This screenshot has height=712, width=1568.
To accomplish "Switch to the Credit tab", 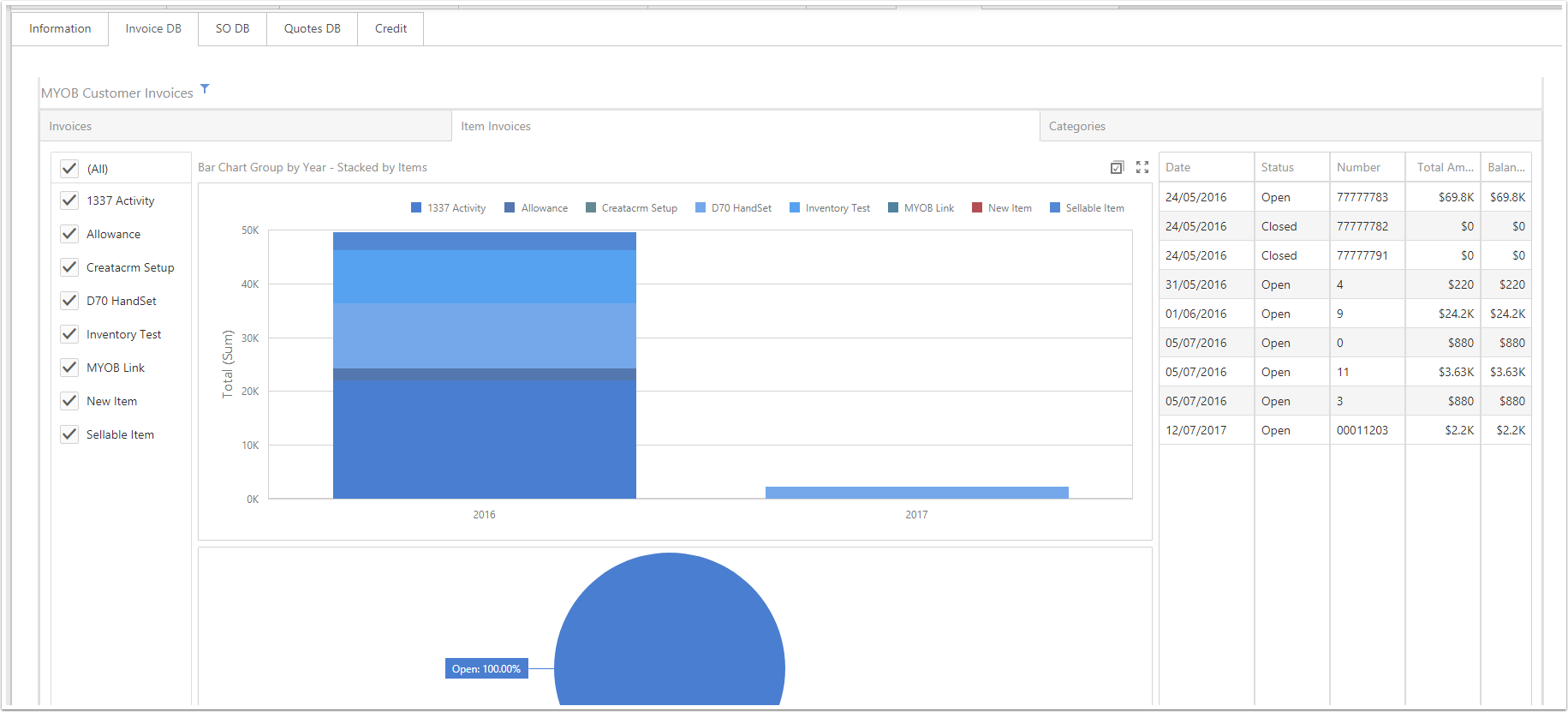I will [391, 28].
